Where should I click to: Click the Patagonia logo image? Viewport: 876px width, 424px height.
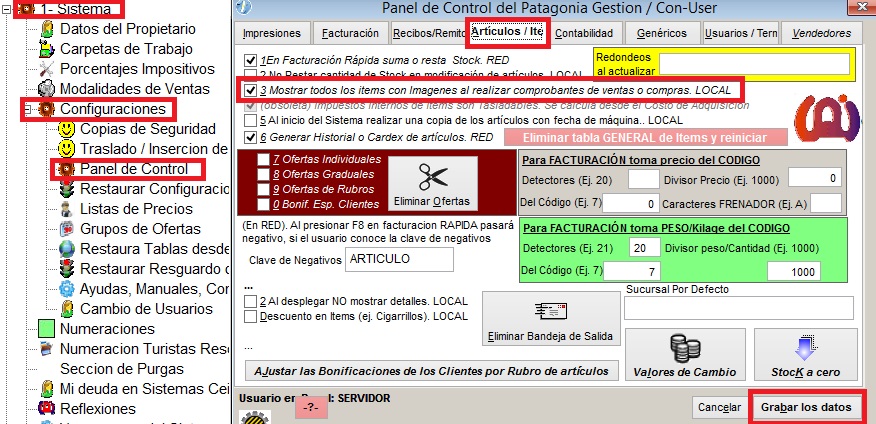click(x=829, y=117)
